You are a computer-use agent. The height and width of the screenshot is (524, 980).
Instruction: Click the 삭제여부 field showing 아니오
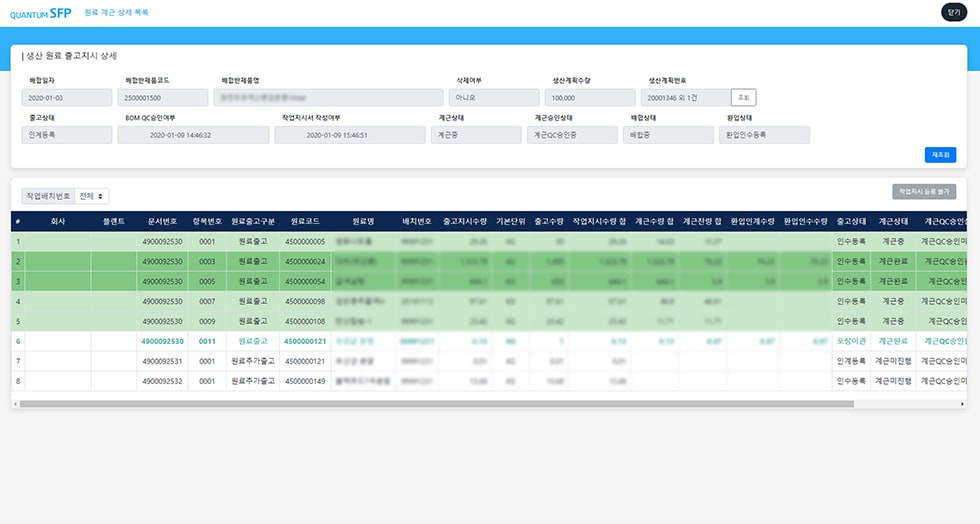pyautogui.click(x=491, y=98)
